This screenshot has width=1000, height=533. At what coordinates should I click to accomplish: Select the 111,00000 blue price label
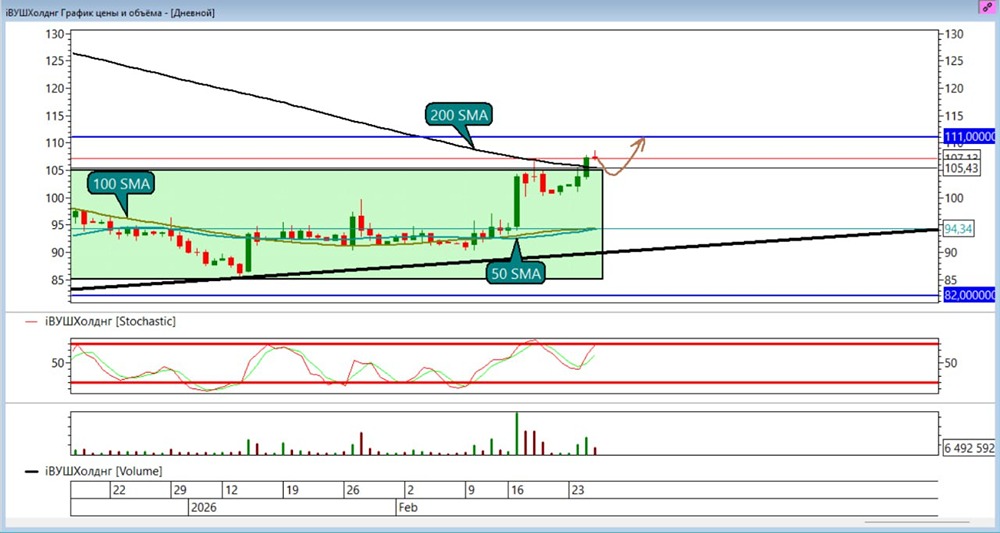click(969, 136)
